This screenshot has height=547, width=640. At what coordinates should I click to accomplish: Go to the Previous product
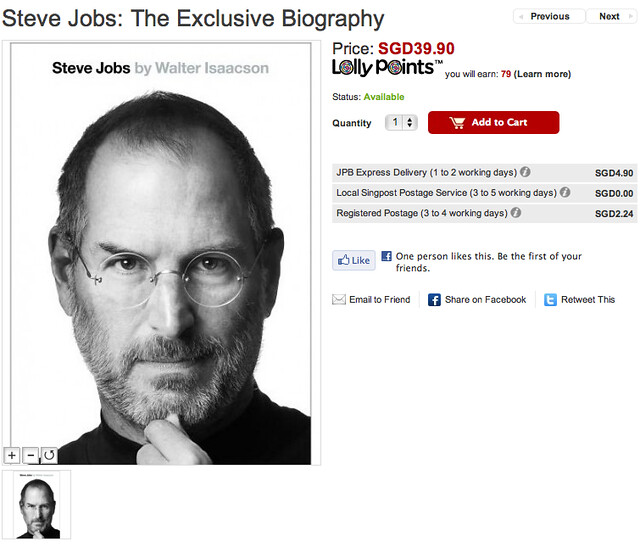point(549,16)
